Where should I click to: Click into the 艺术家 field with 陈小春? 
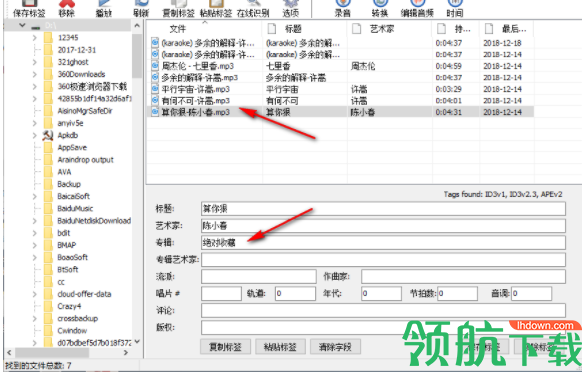pyautogui.click(x=383, y=226)
